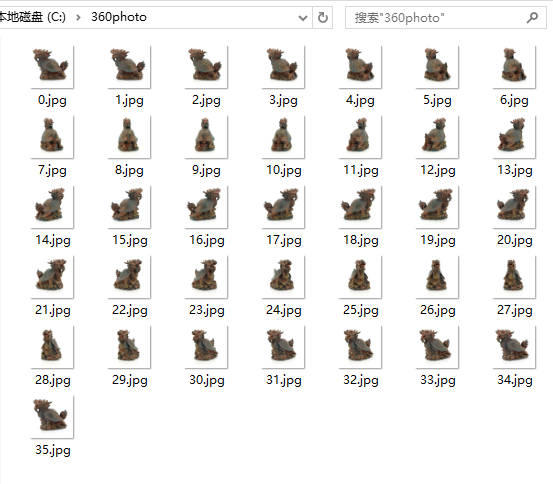The height and width of the screenshot is (484, 553).
Task: Select the 本地磁盘 (C:) breadcrumb
Action: (32, 17)
